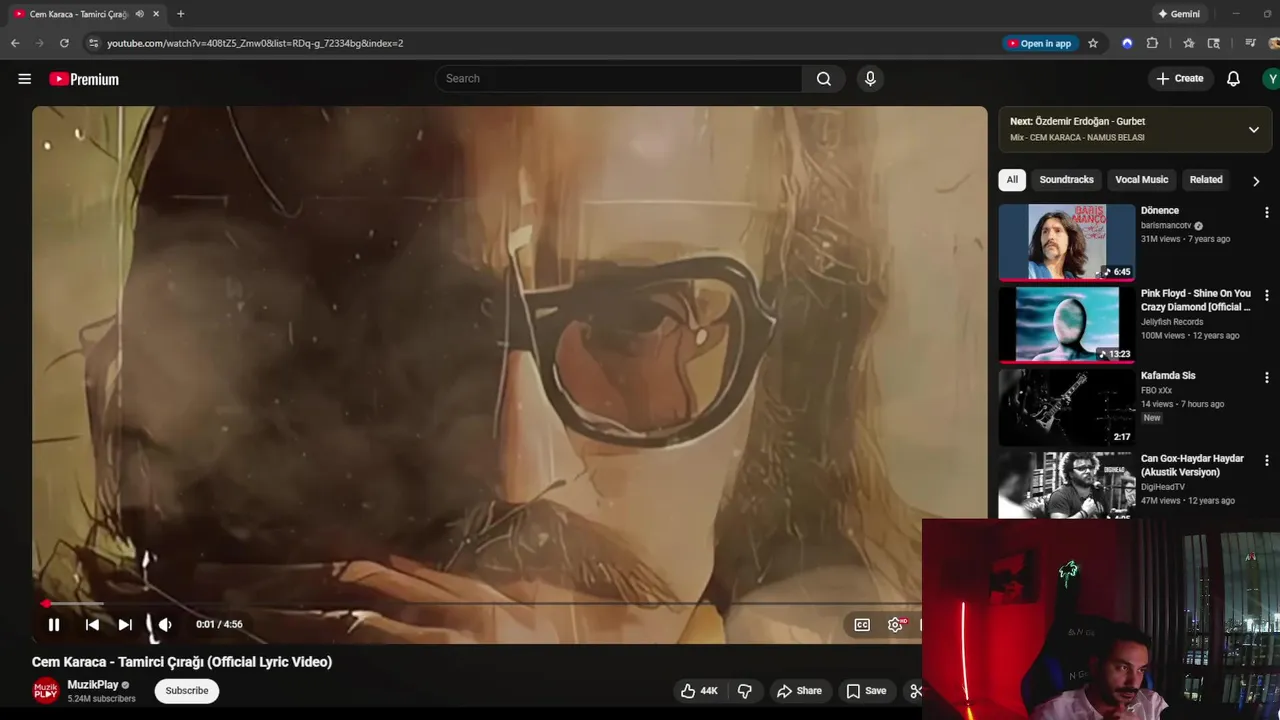Open the Extensions puzzle icon
The image size is (1280, 720).
(1152, 43)
